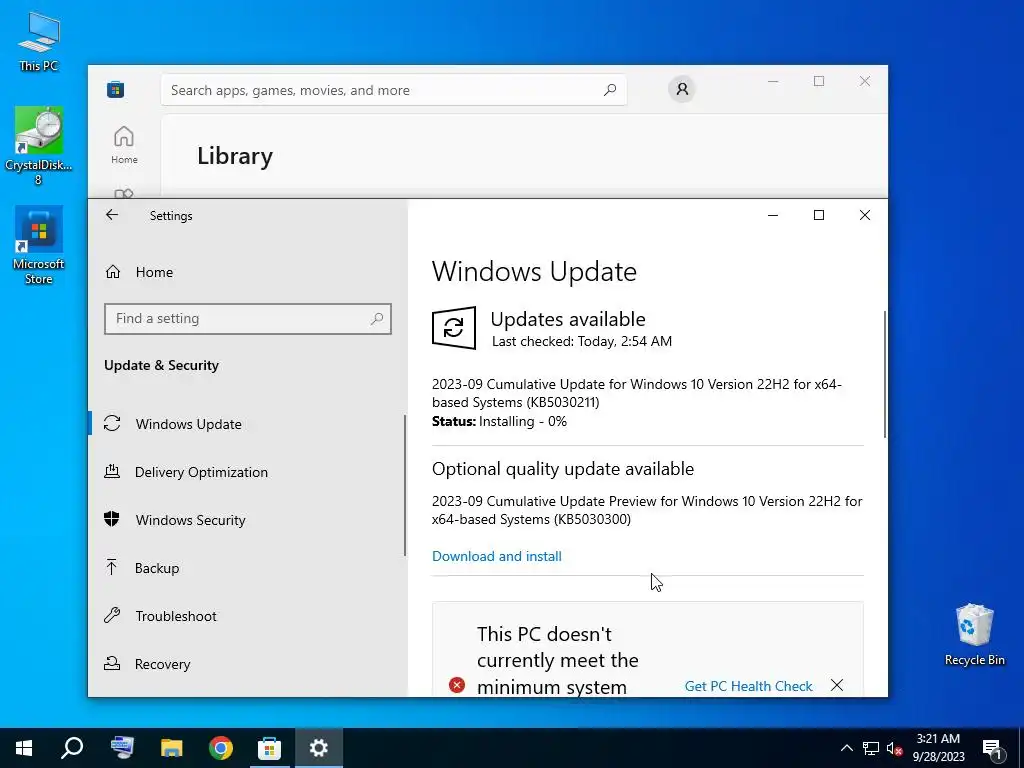
Task: Open Windows Start menu
Action: coord(24,748)
